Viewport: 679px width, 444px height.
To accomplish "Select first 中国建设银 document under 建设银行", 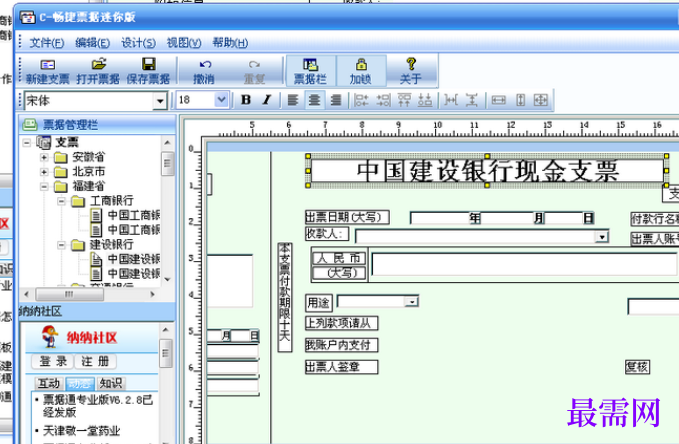I will [133, 259].
